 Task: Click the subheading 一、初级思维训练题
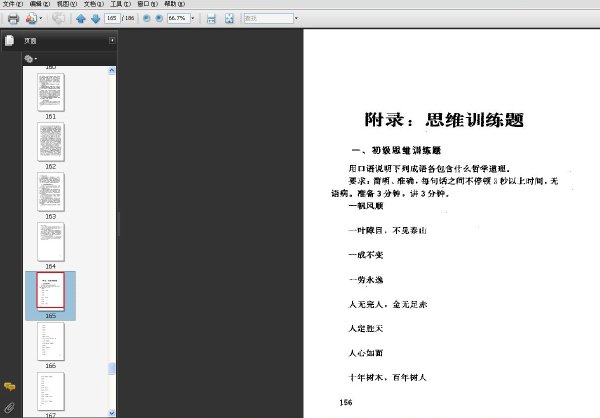tap(396, 150)
